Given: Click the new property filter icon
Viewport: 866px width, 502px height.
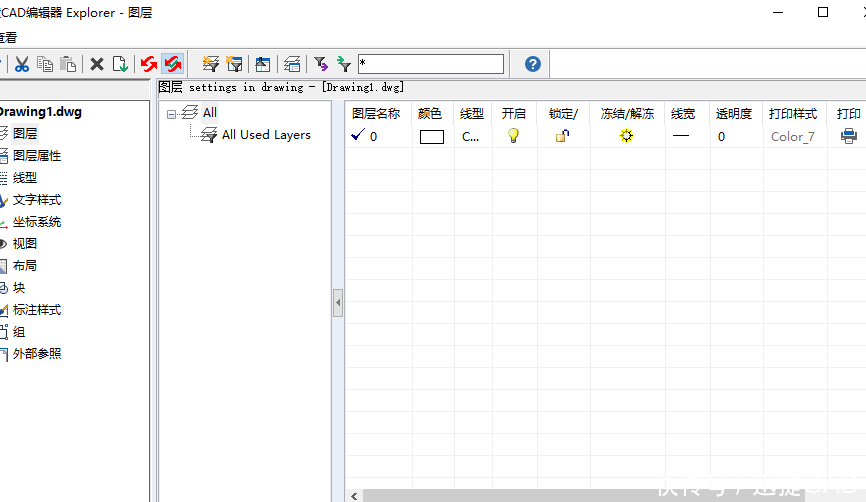Looking at the screenshot, I should [210, 64].
